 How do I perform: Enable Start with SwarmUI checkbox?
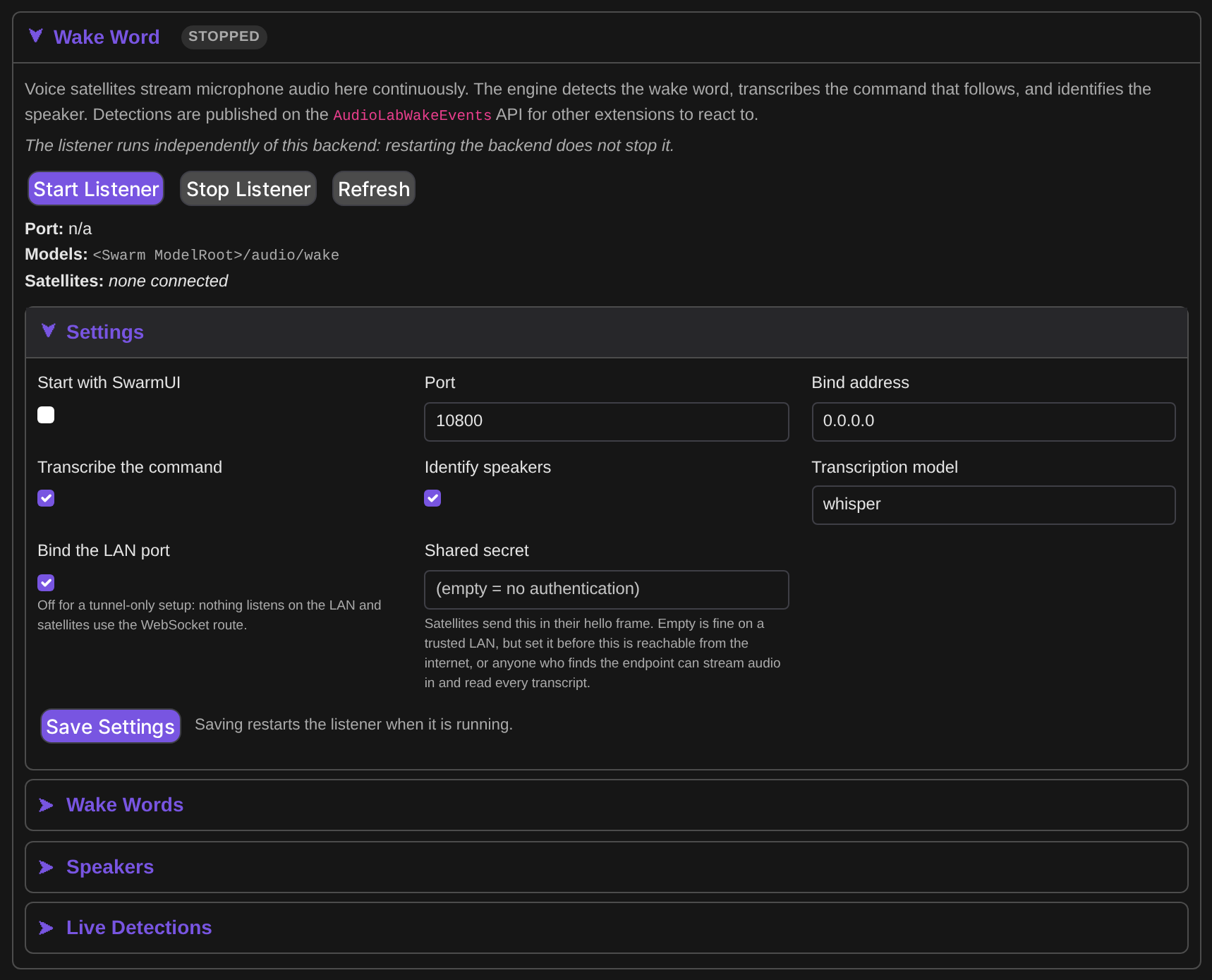[x=46, y=415]
